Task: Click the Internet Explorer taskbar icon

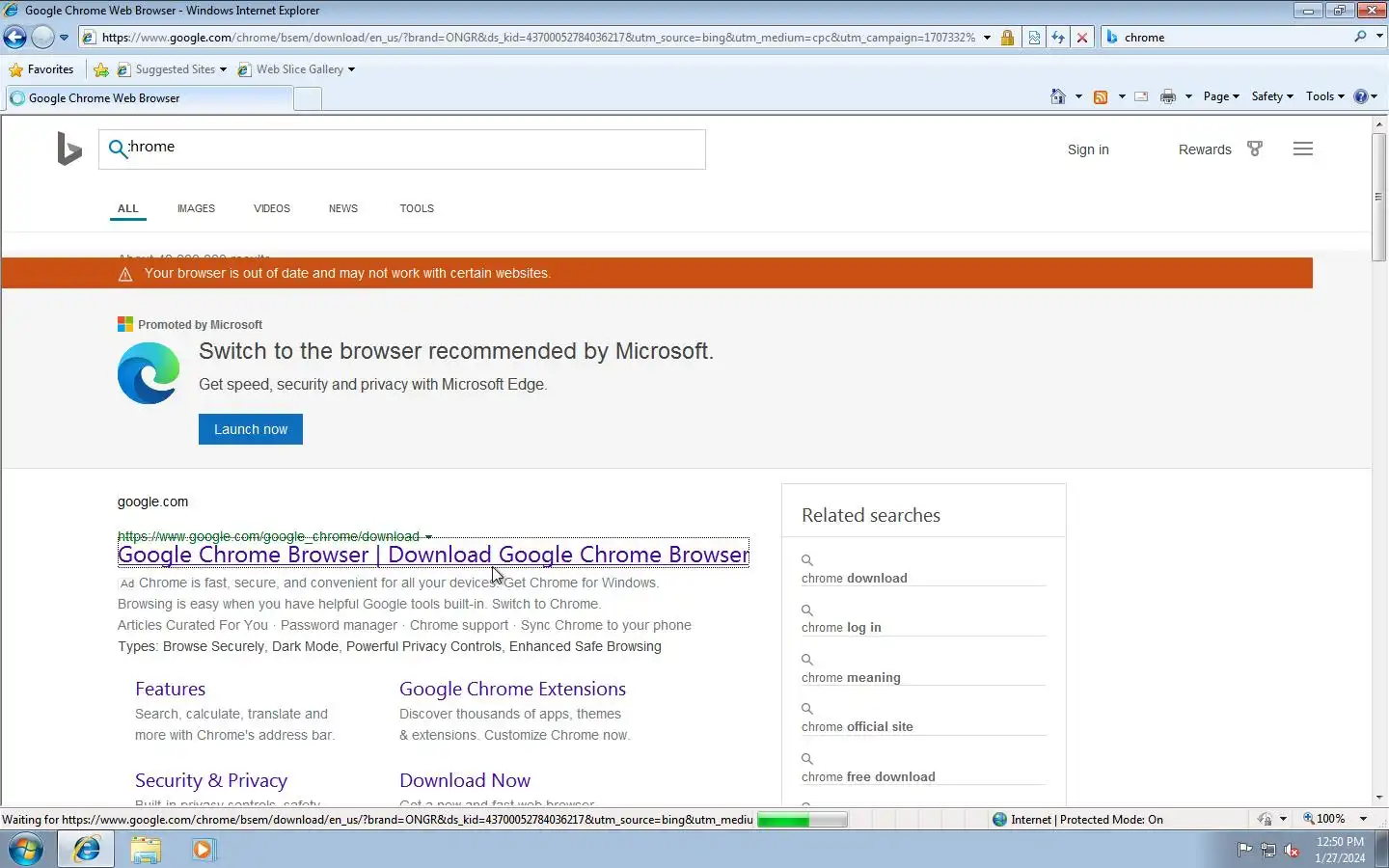Action: [87, 850]
